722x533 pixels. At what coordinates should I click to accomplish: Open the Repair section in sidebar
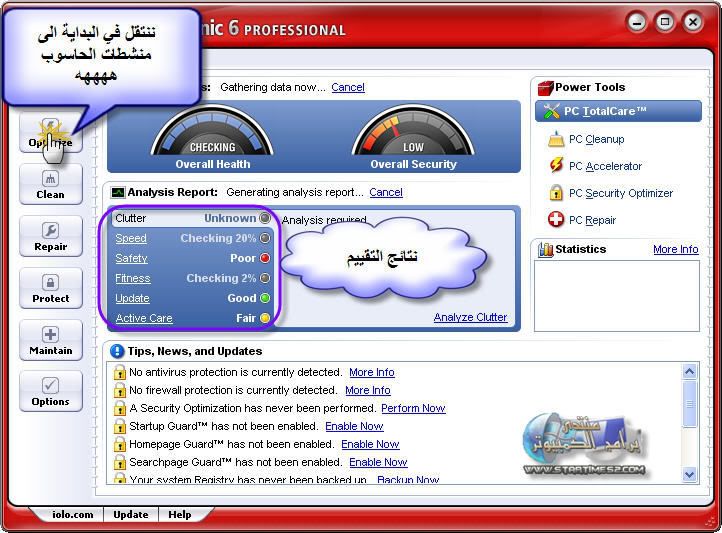click(51, 236)
